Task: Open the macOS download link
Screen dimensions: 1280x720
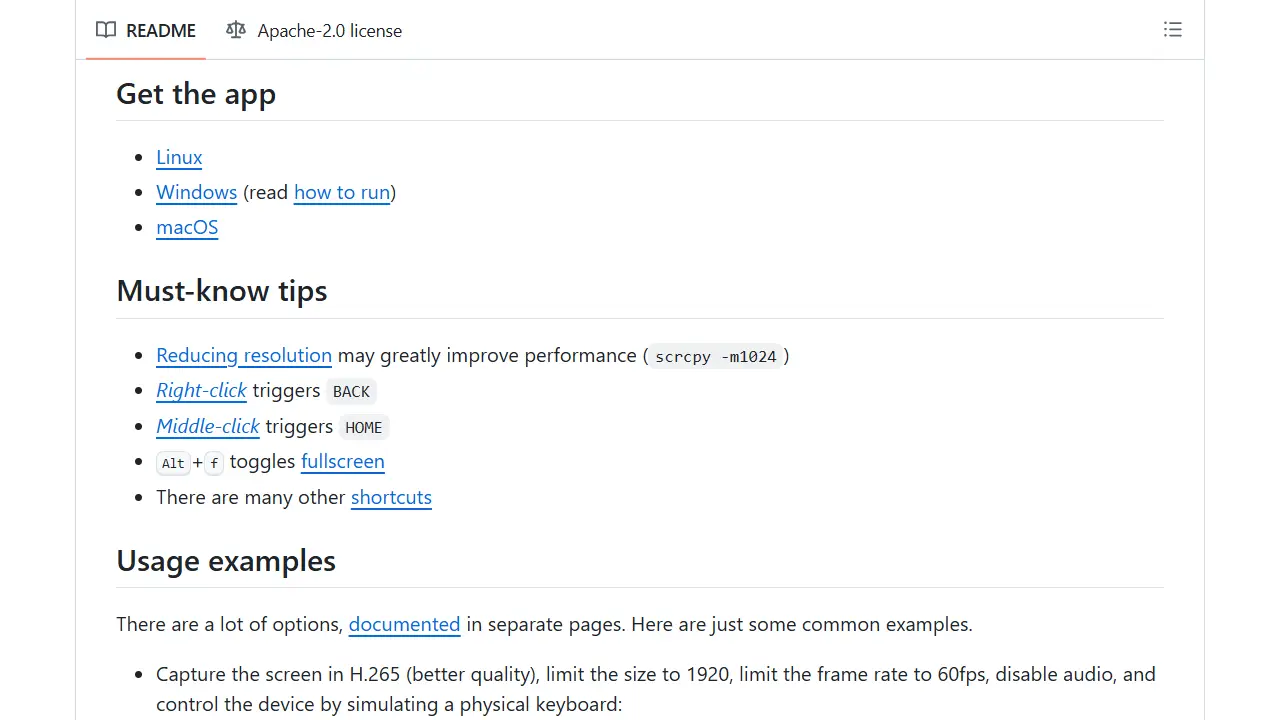Action: 187,227
